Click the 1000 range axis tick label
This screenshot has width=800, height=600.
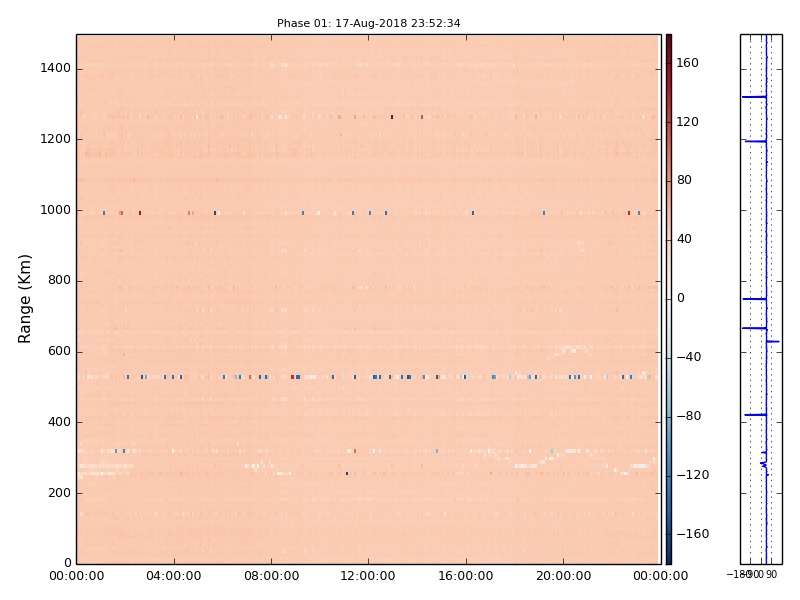[x=56, y=210]
